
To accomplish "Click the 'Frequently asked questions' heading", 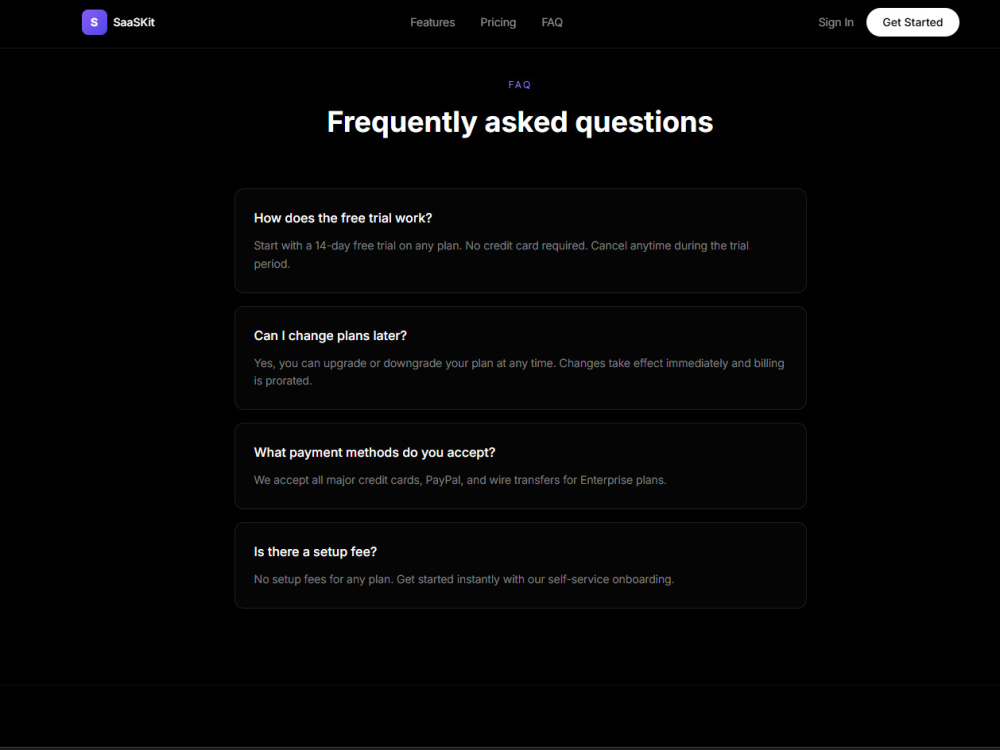I will 520,122.
